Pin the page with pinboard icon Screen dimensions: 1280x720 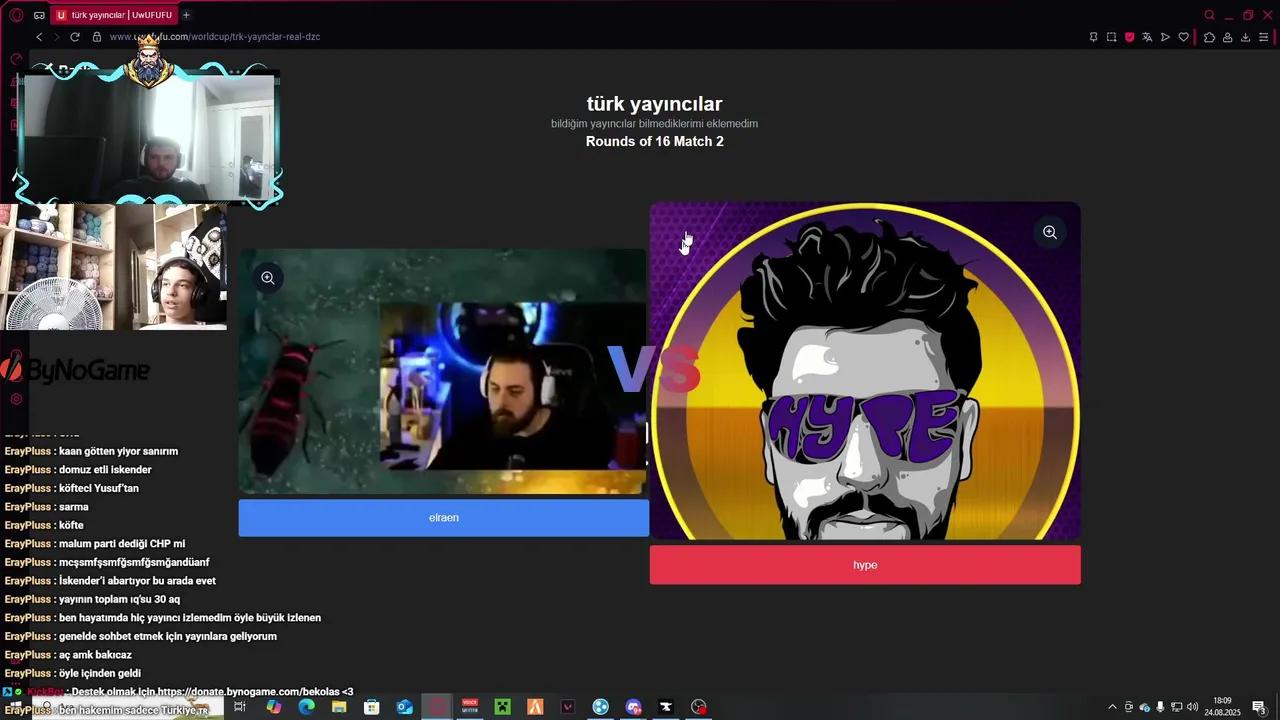(x=1093, y=37)
